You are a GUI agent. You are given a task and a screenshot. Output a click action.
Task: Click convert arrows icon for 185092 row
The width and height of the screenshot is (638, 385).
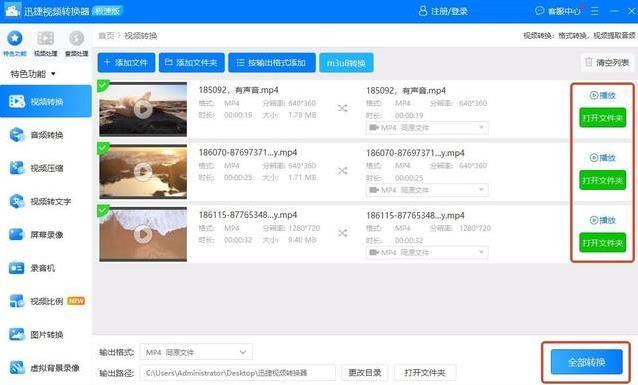coord(343,108)
